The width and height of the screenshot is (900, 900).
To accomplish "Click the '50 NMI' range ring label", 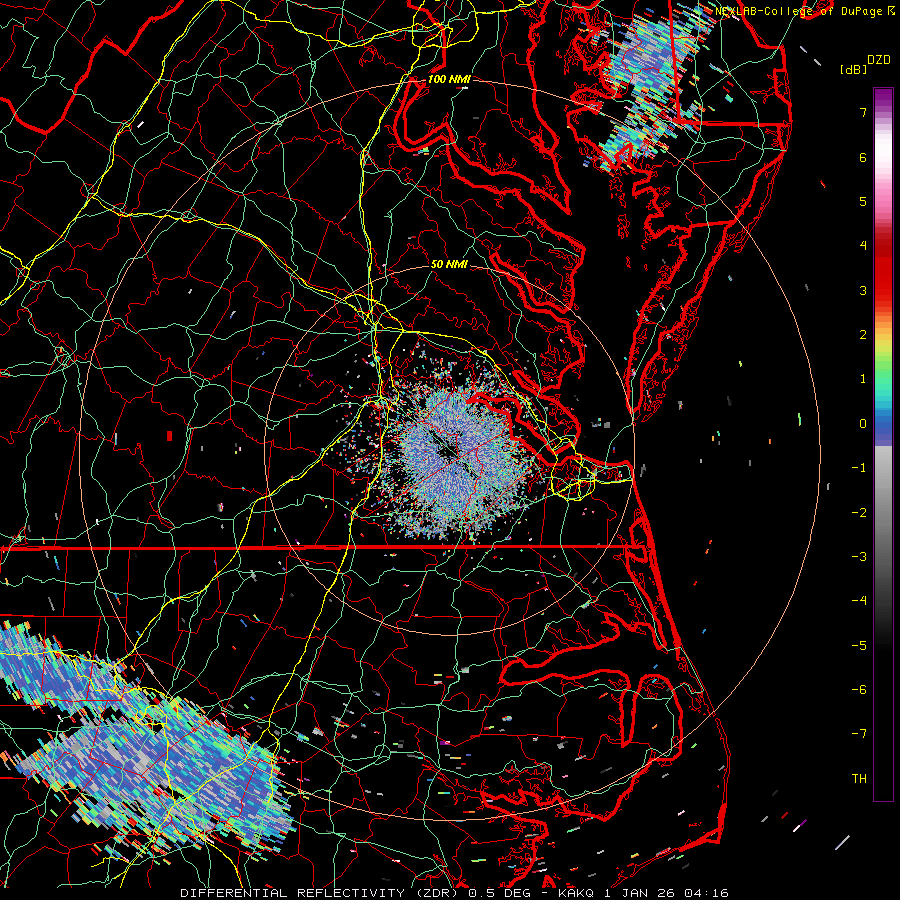I will 449,265.
